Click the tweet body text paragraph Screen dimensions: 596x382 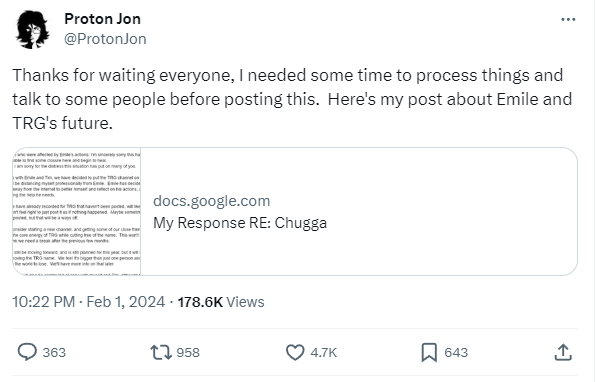[x=292, y=99]
